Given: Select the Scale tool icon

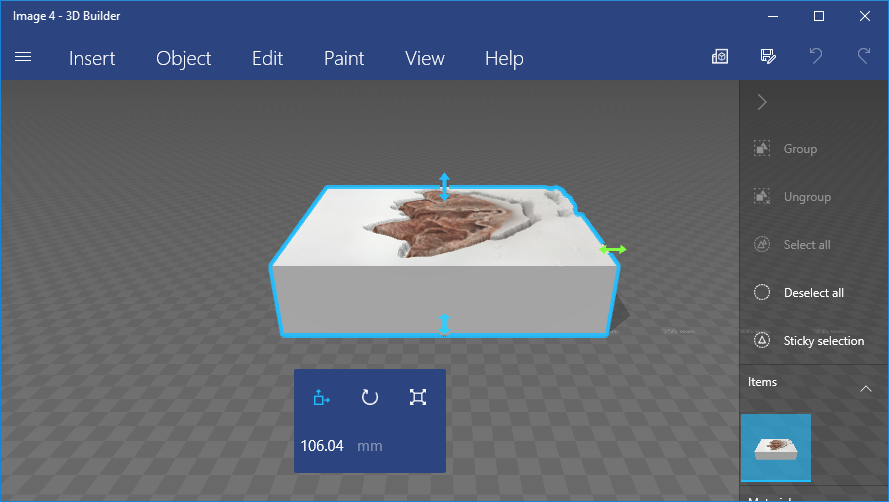Looking at the screenshot, I should tap(418, 397).
